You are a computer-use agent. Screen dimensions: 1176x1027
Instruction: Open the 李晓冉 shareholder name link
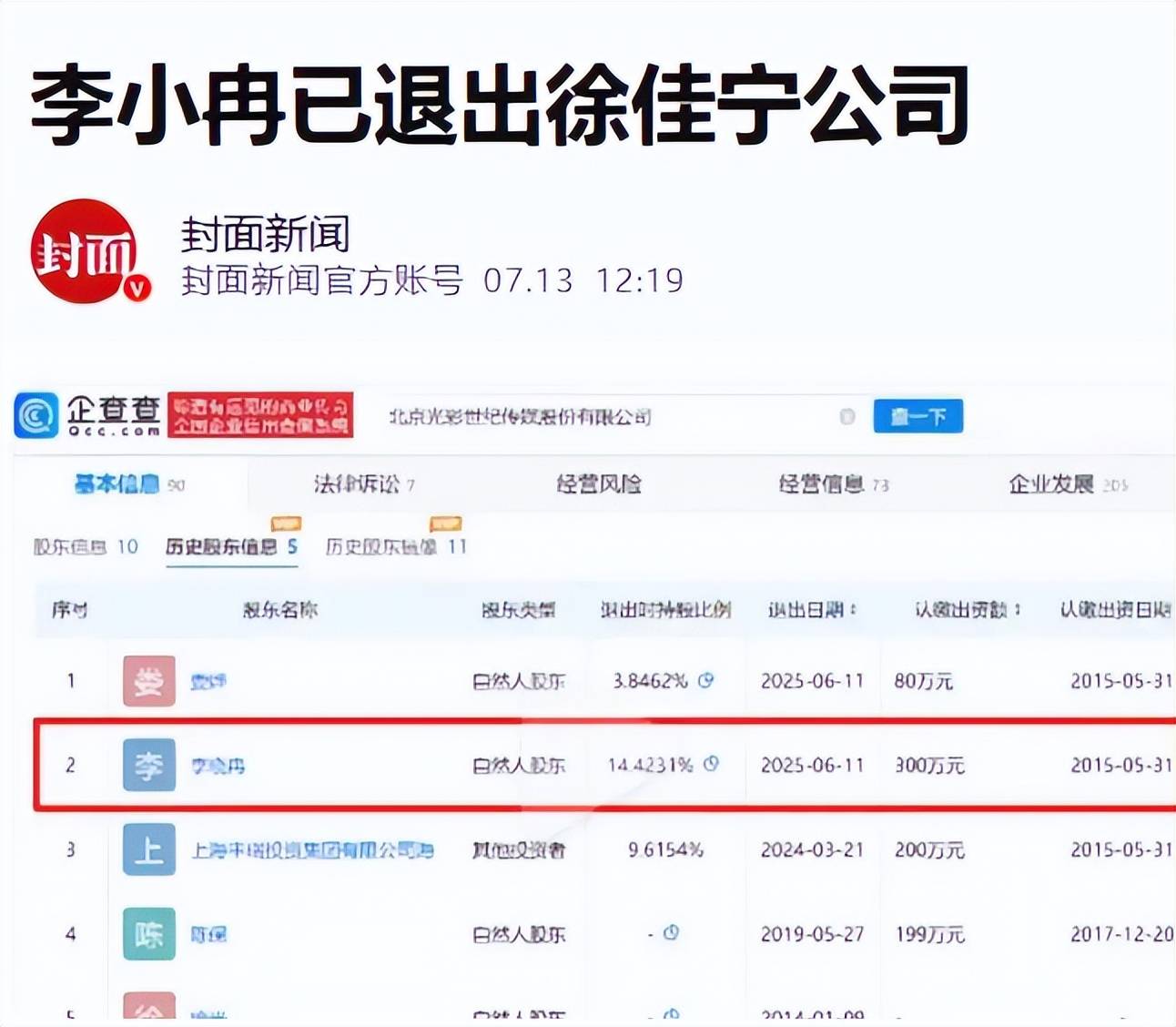pyautogui.click(x=218, y=766)
